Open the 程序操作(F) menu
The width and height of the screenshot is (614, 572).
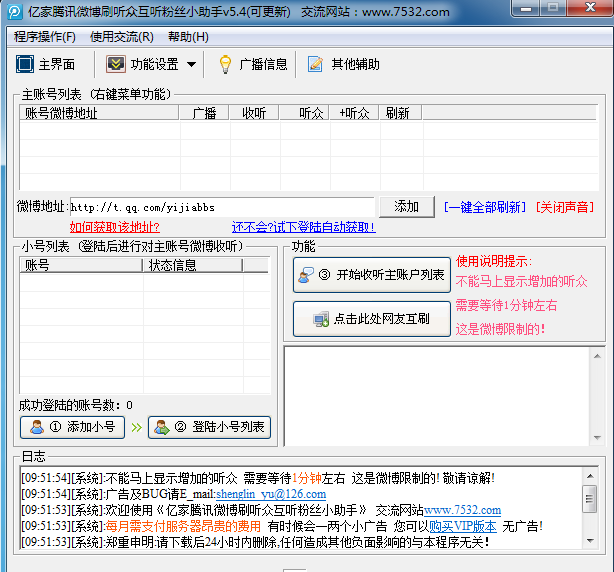45,37
